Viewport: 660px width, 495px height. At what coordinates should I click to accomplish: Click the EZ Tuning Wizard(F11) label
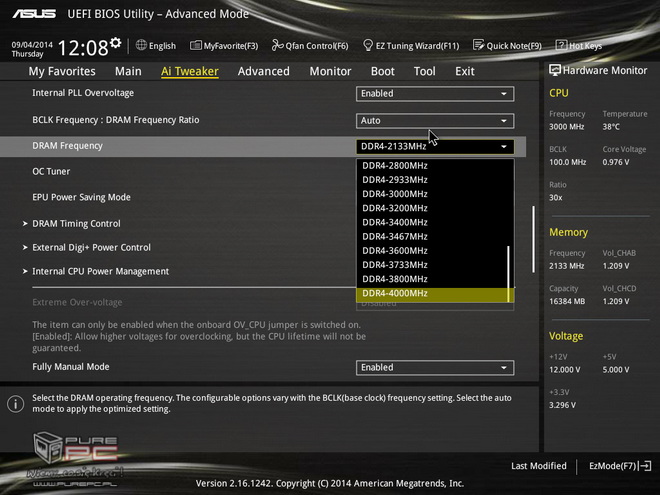[417, 46]
